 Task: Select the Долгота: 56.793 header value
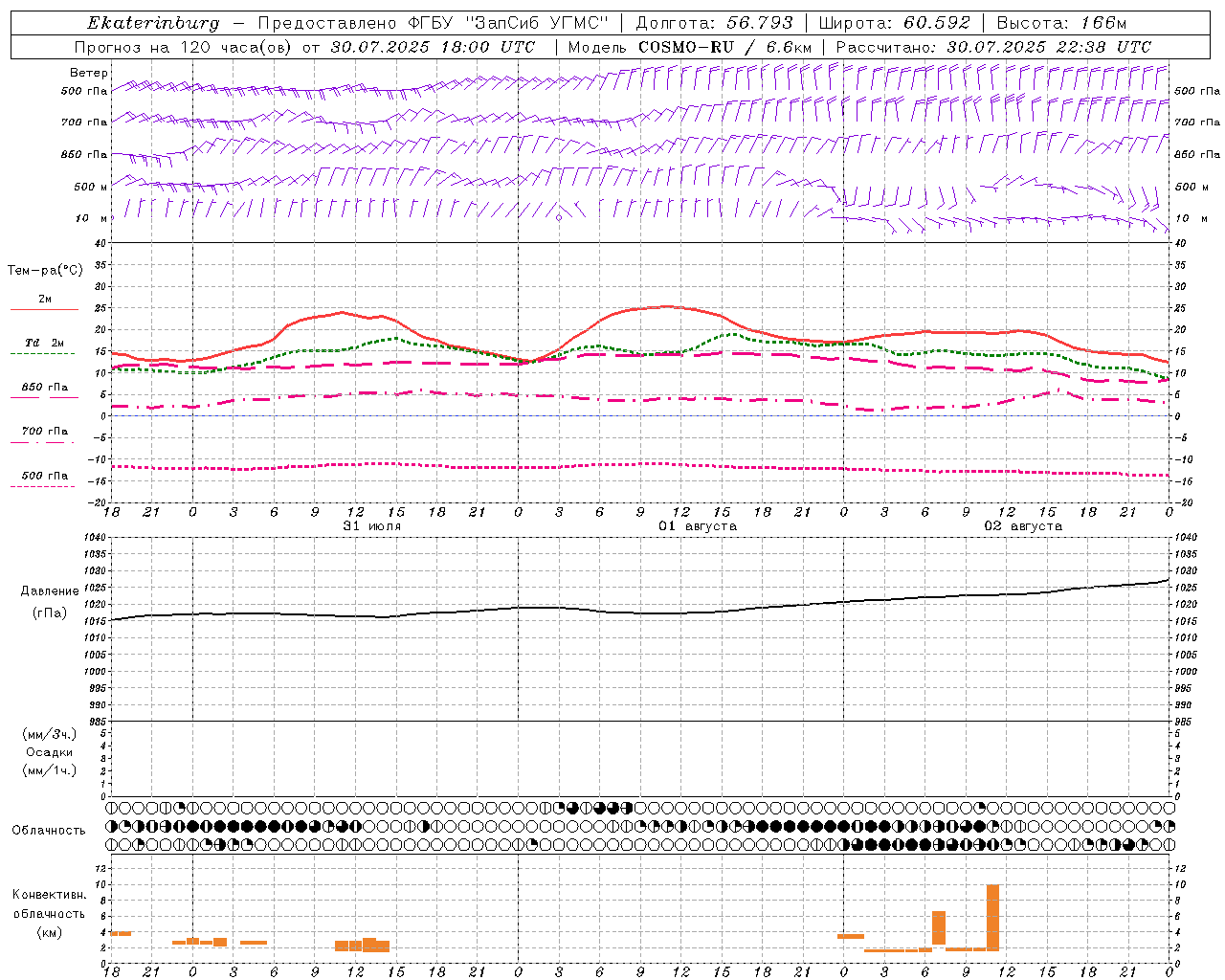tap(714, 23)
